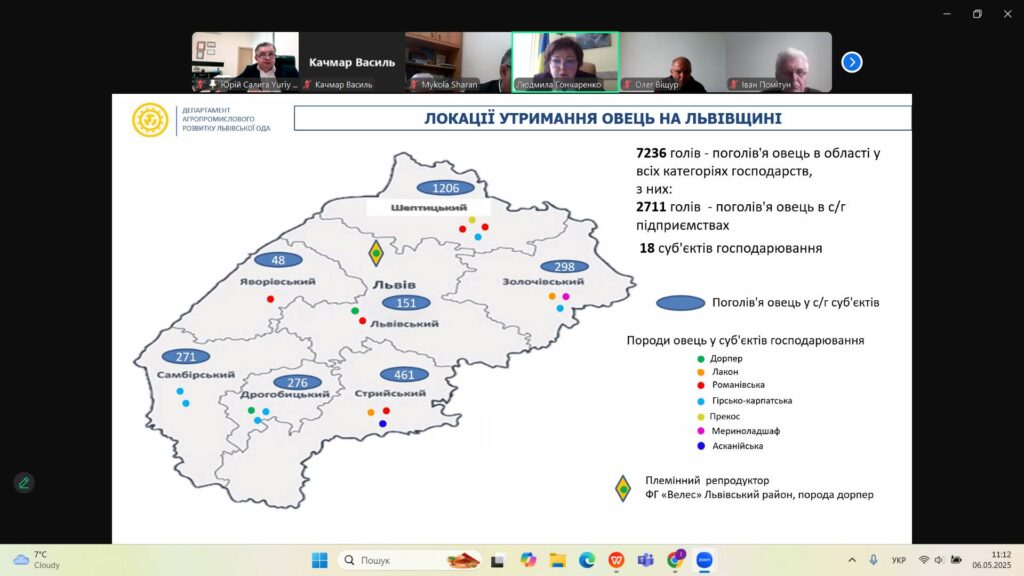This screenshot has height=576, width=1024.
Task: Open Copilot from the taskbar
Action: coord(528,560)
